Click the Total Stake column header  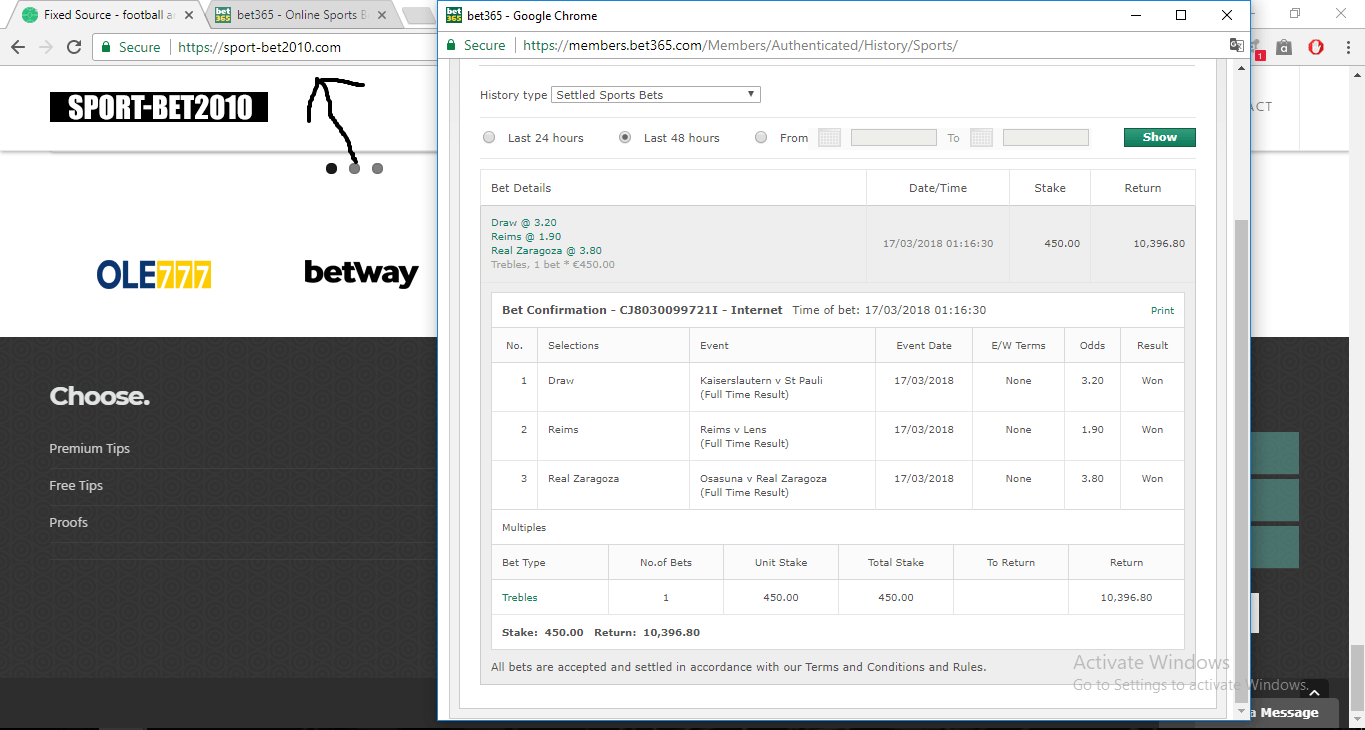(x=896, y=563)
